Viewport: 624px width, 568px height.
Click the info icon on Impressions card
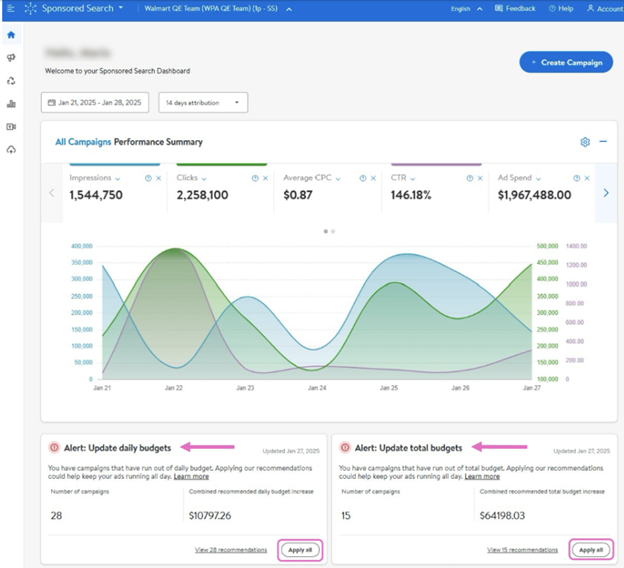tap(148, 178)
